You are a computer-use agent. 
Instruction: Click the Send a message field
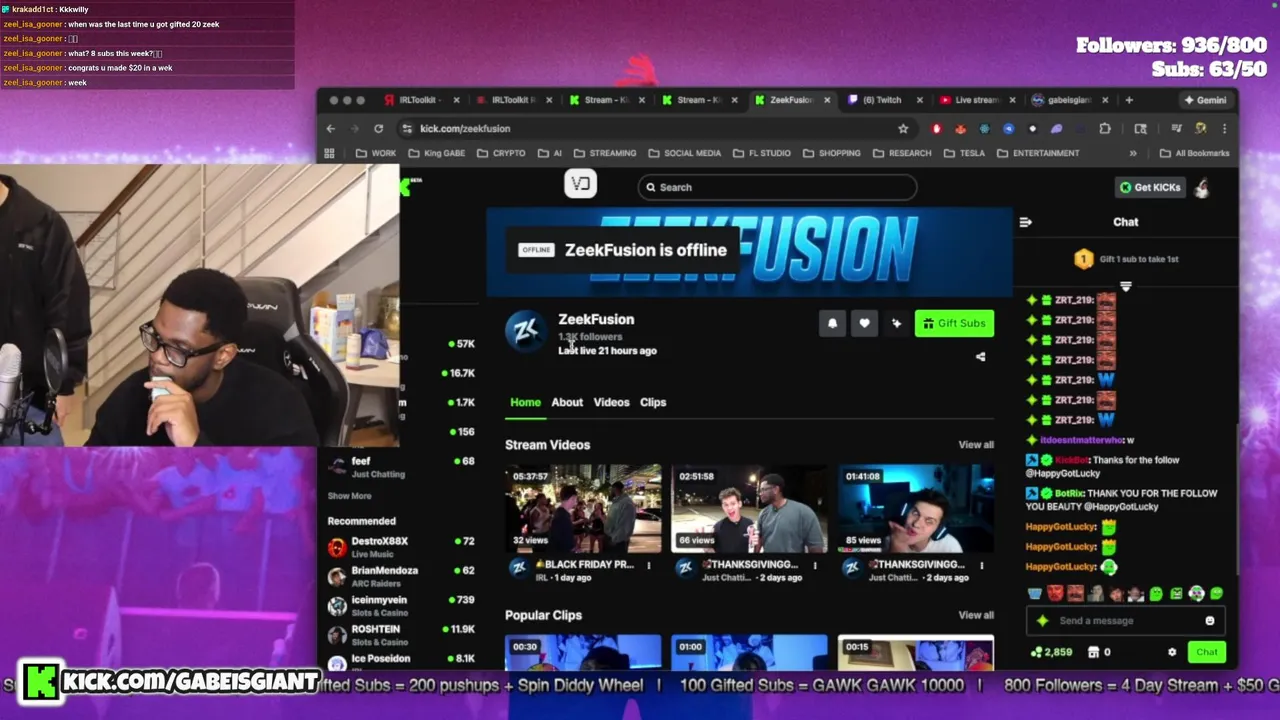pyautogui.click(x=1126, y=621)
